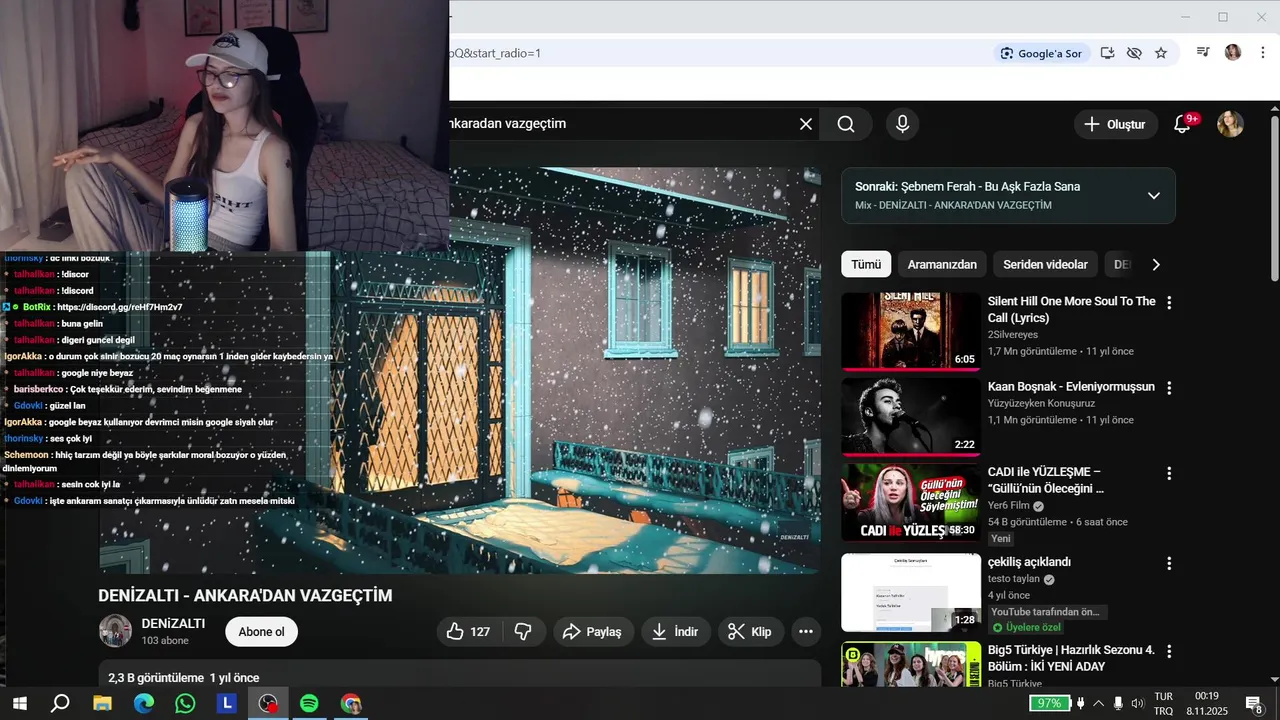Click the YouTube search magnifier button
Viewport: 1280px width, 720px height.
(x=846, y=124)
